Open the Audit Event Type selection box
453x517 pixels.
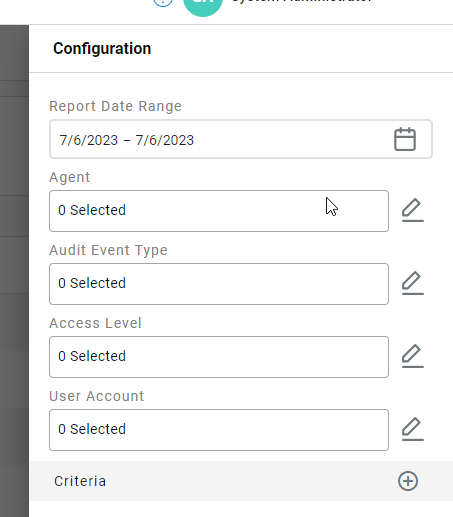(219, 284)
